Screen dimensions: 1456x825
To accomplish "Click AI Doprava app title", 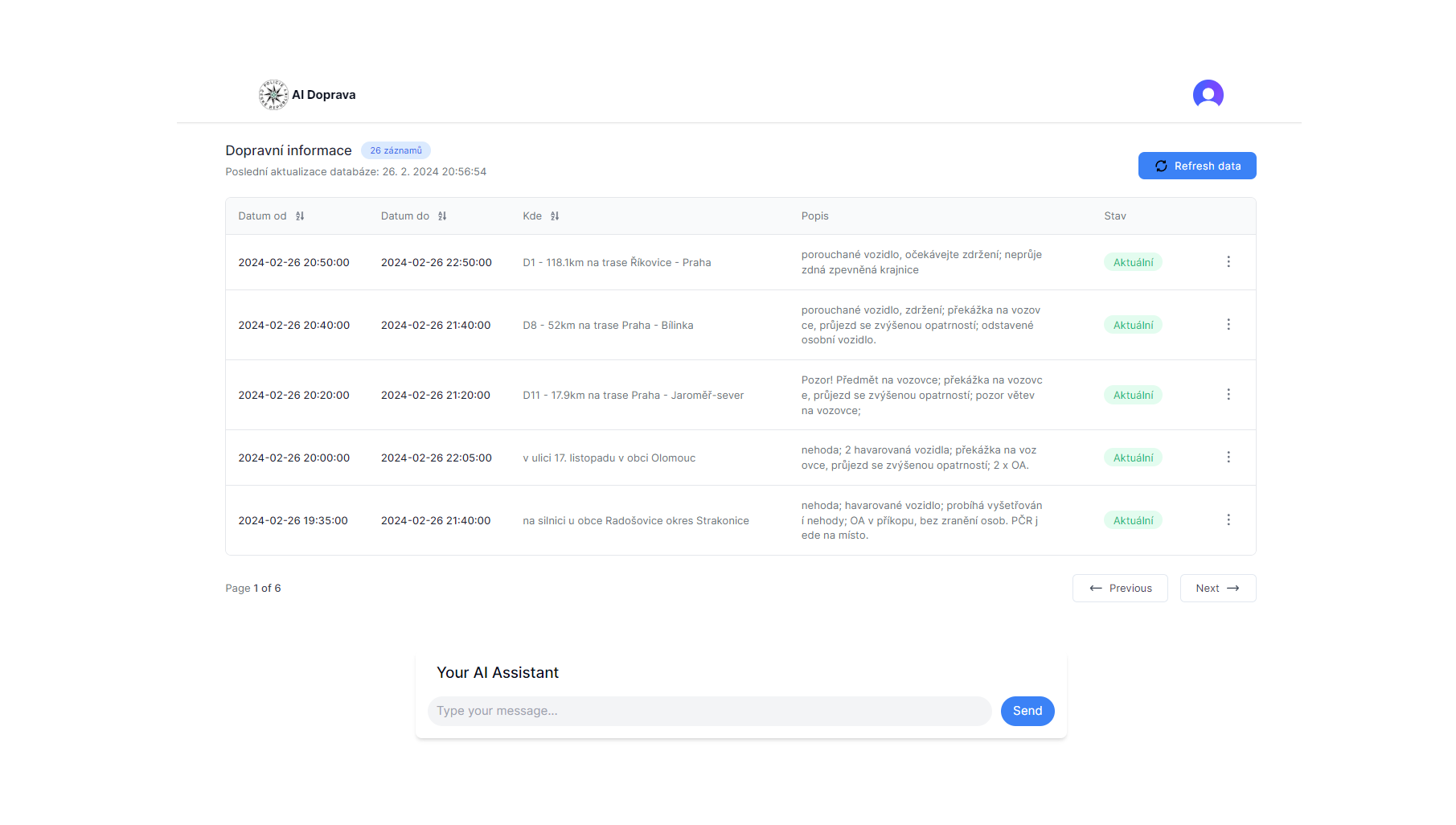I will (x=323, y=95).
